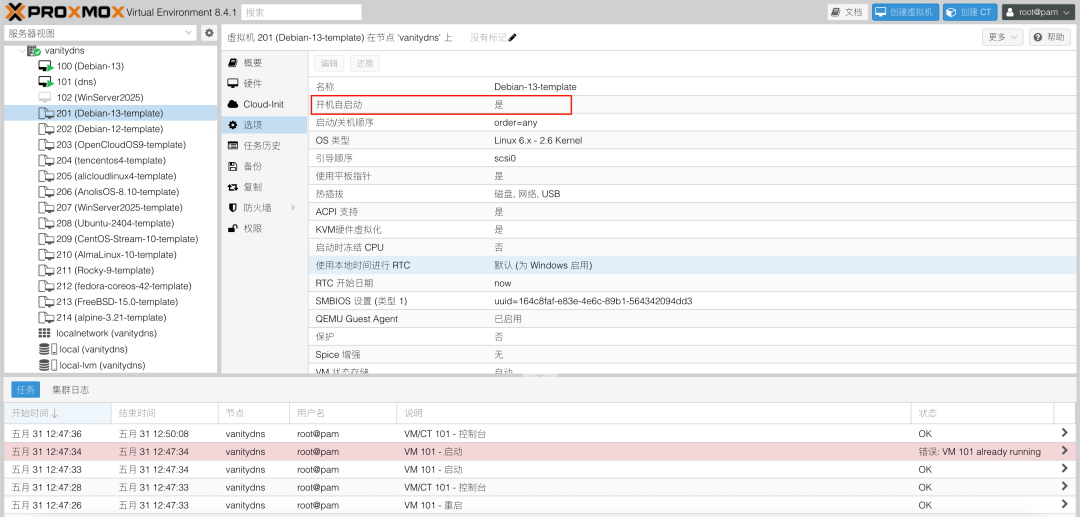Click the list icon on 任务历史

233,146
